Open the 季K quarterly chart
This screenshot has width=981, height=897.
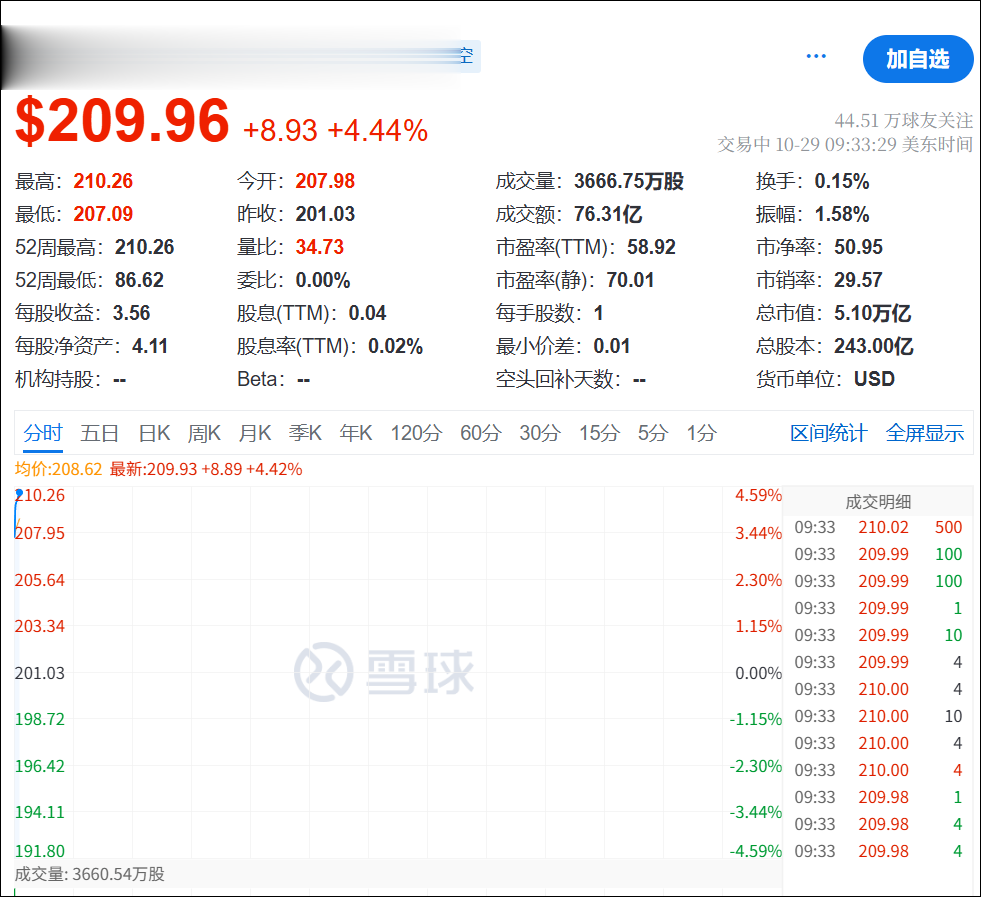tap(305, 433)
